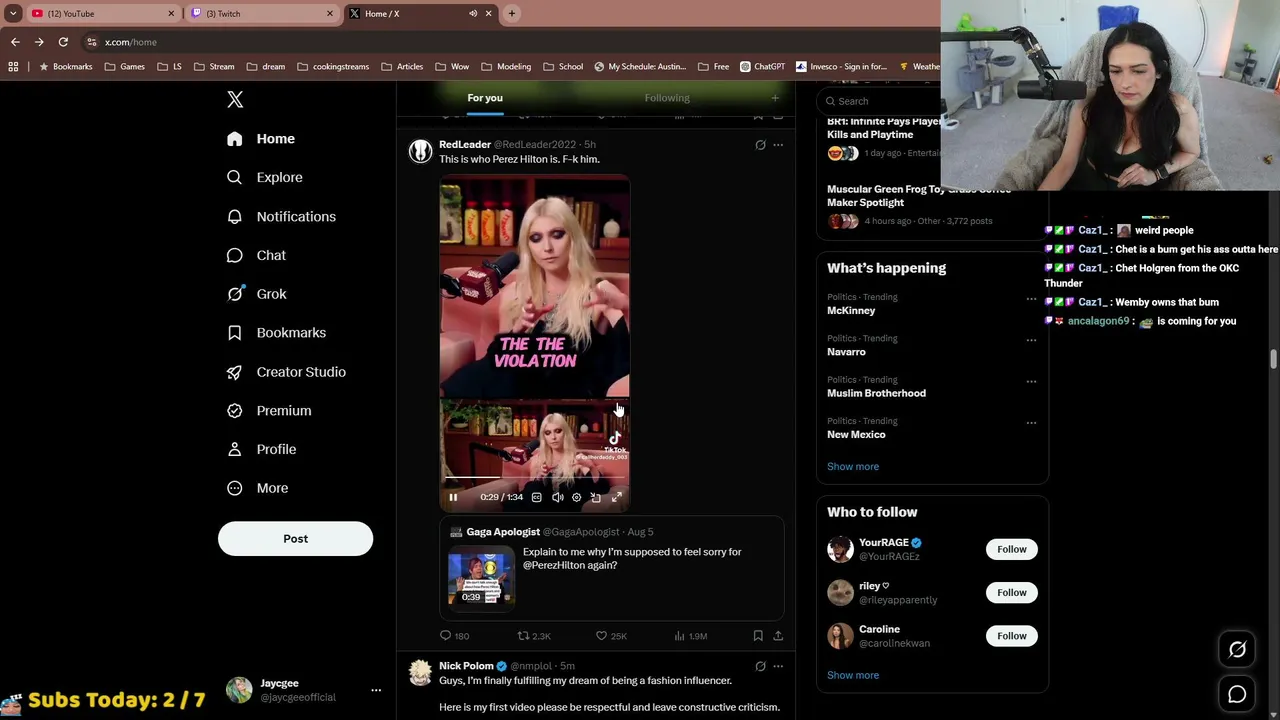The height and width of the screenshot is (720, 1280).
Task: View analytics for RedLeader post
Action: [x=690, y=636]
